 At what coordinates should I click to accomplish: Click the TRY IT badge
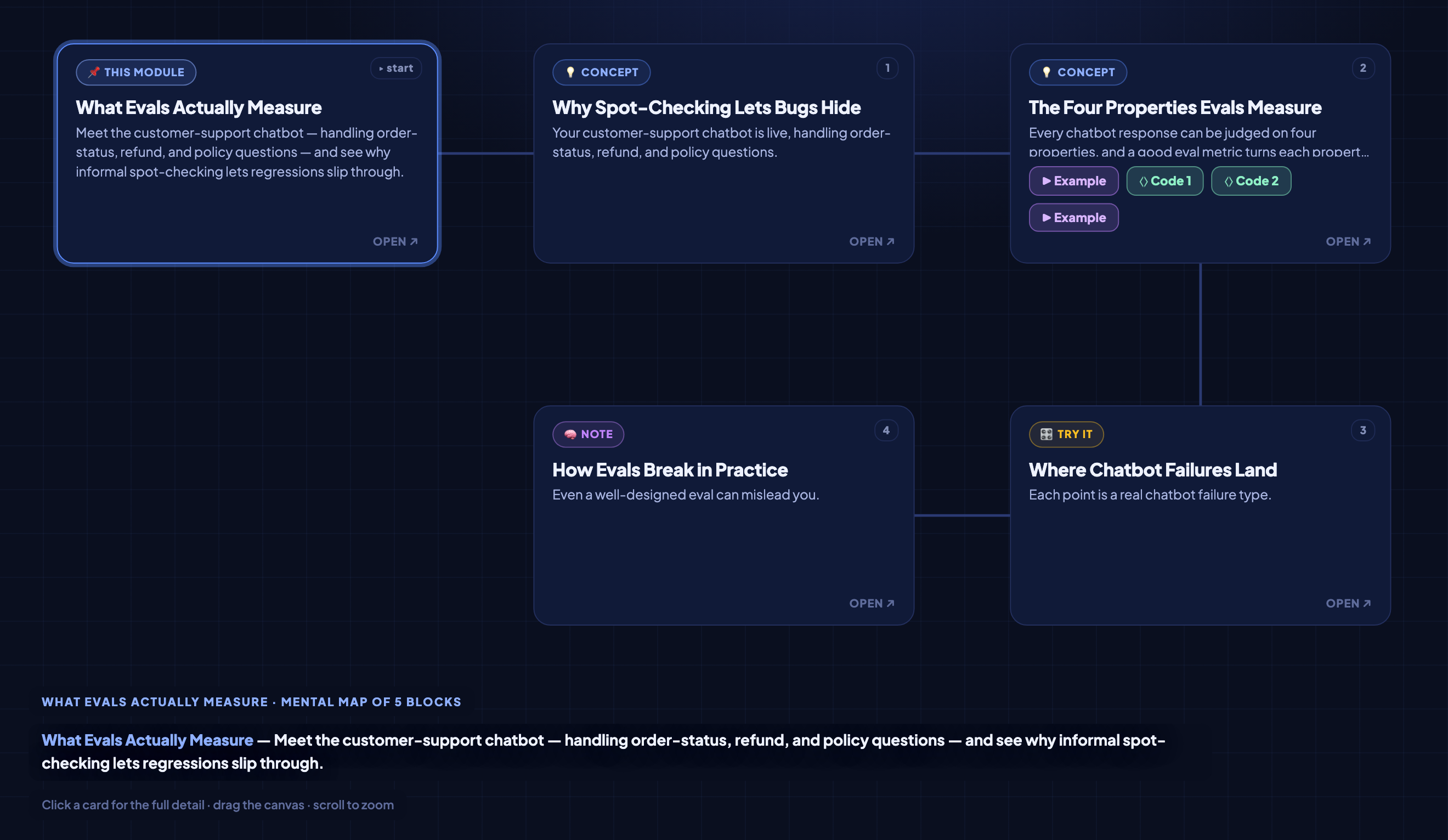click(1066, 434)
